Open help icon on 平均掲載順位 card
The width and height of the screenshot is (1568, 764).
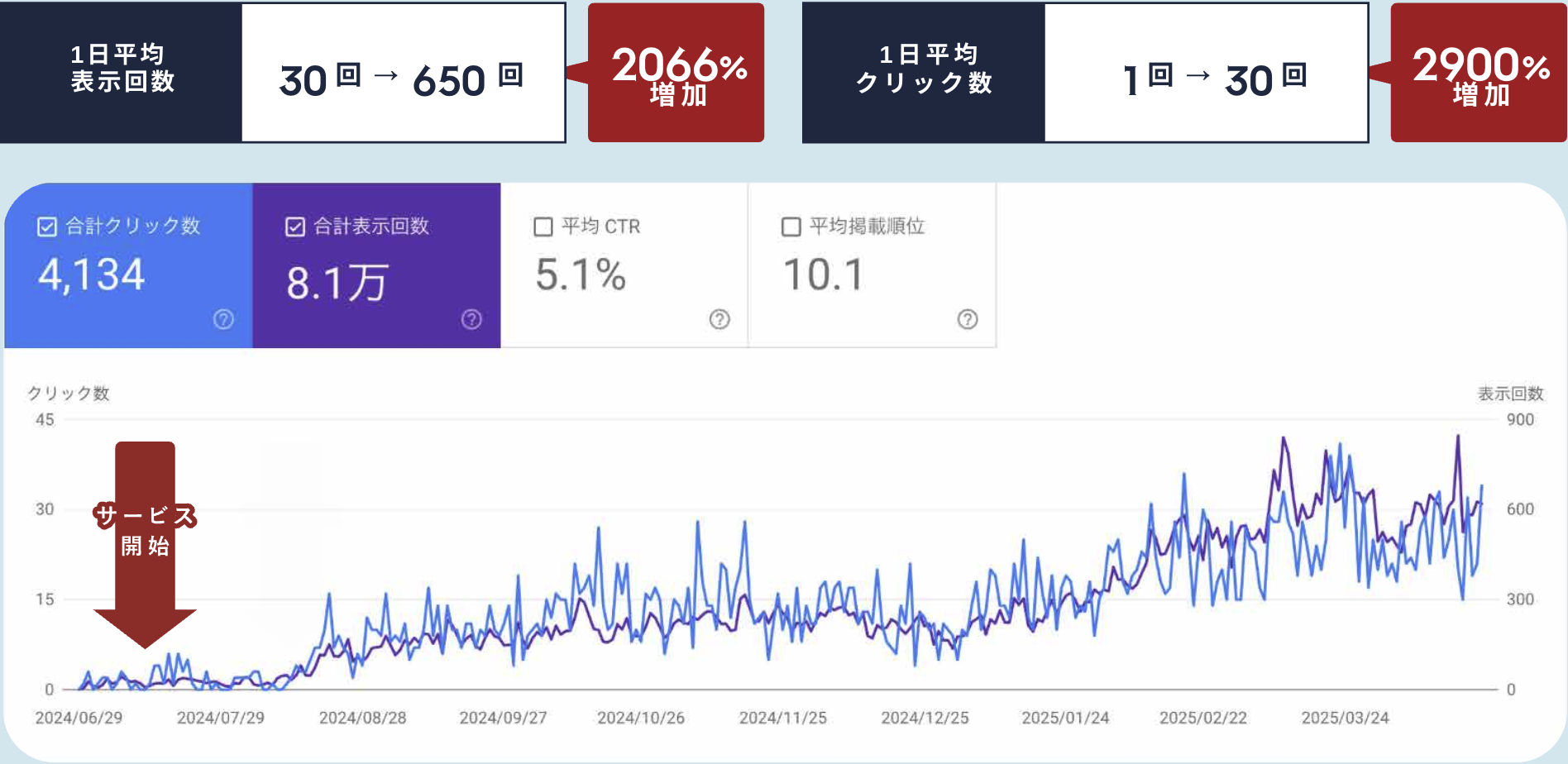click(x=968, y=319)
